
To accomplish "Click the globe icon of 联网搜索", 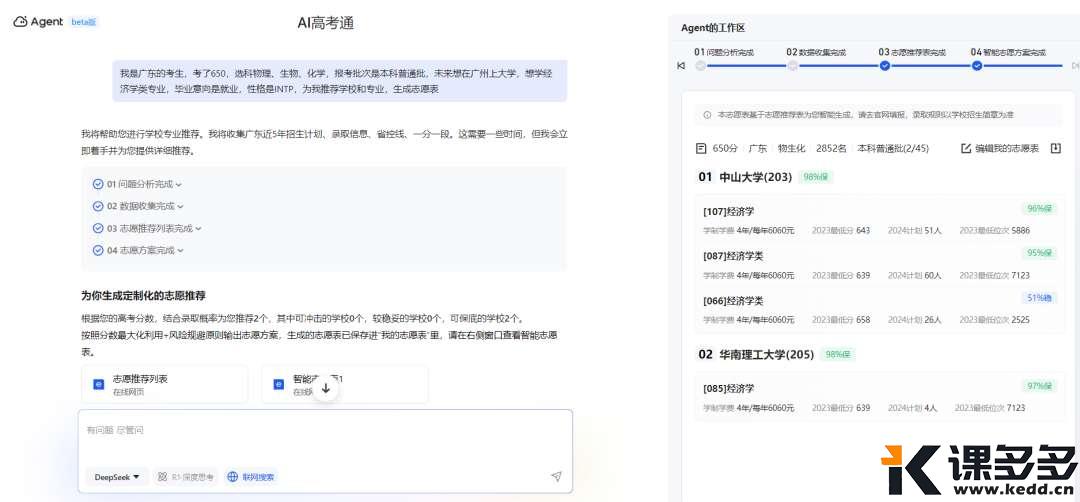I will [x=233, y=477].
